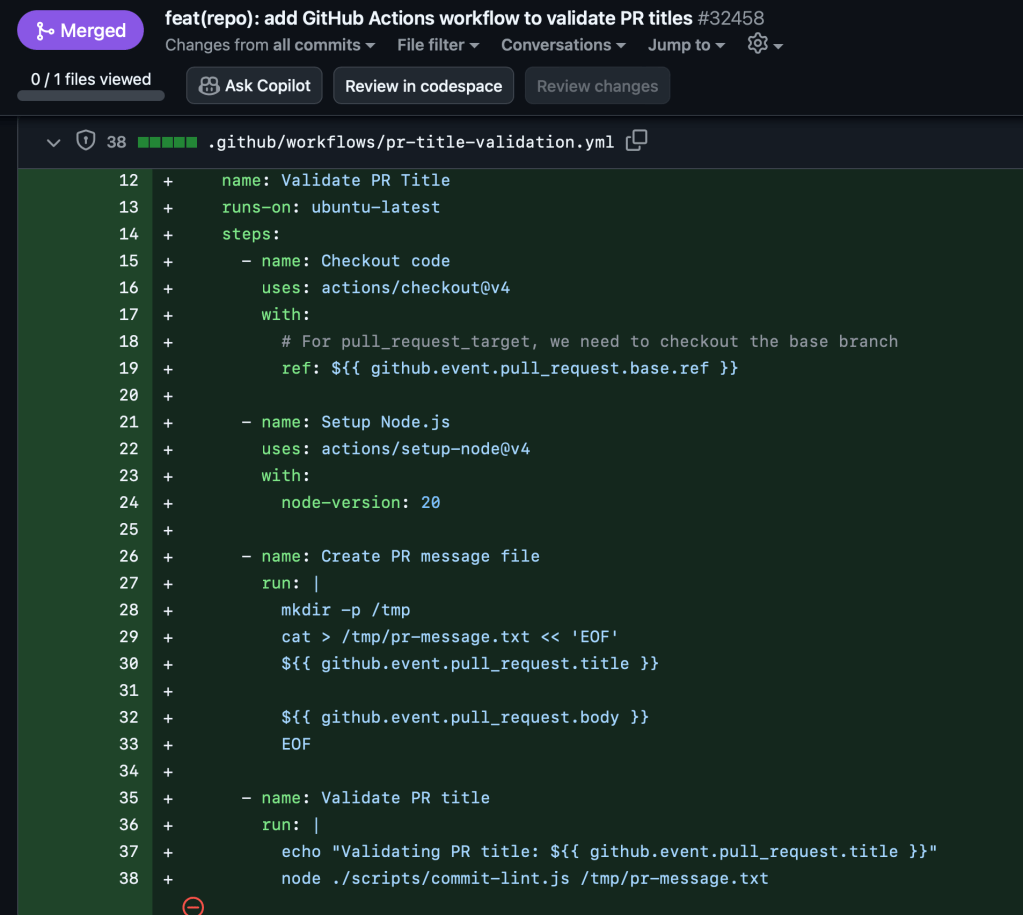Collapse the pr-title-validation.yml file diff
The width and height of the screenshot is (1023, 915).
click(53, 142)
